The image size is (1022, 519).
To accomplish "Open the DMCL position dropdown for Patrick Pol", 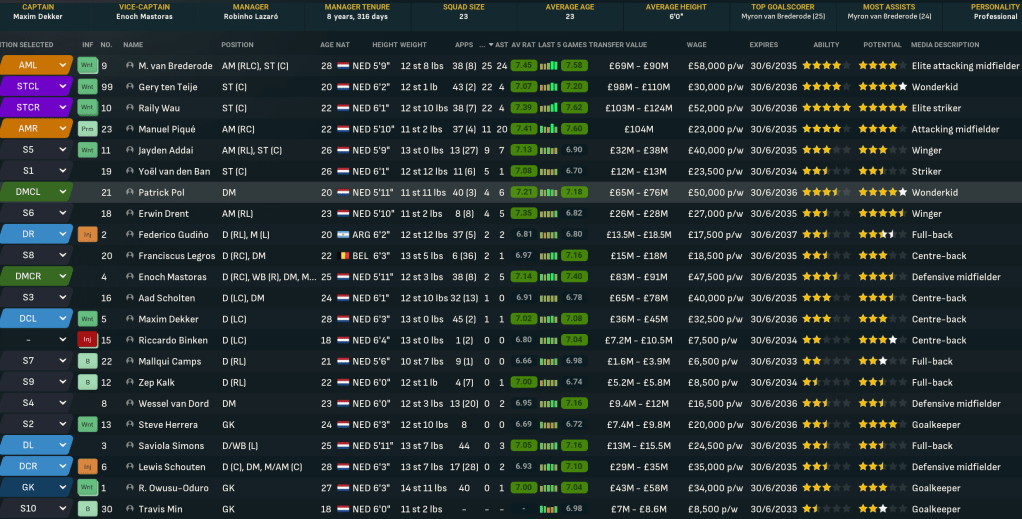I will 63,192.
